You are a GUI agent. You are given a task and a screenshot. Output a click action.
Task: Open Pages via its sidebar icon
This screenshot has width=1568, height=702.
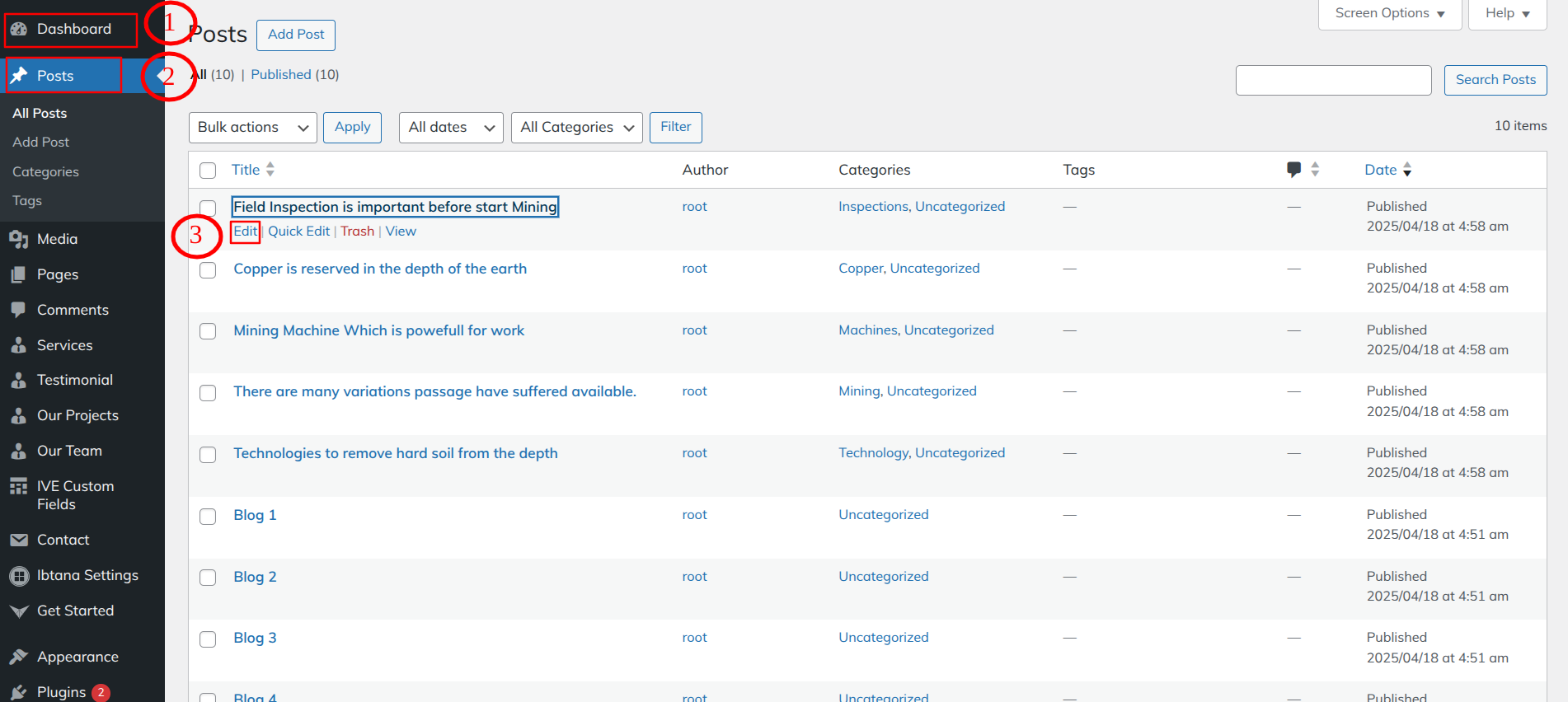coord(18,274)
